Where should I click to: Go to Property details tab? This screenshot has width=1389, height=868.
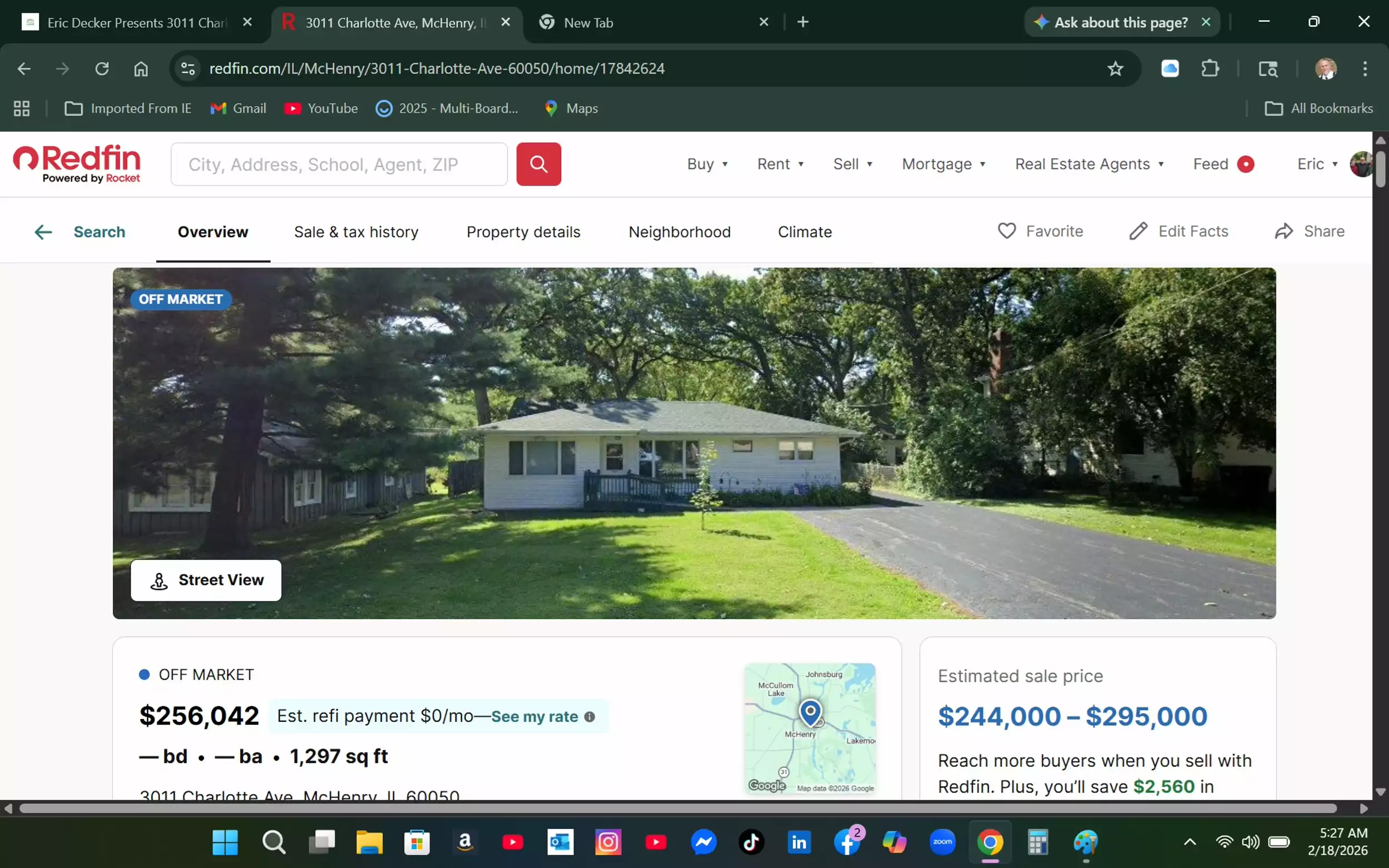pyautogui.click(x=523, y=232)
